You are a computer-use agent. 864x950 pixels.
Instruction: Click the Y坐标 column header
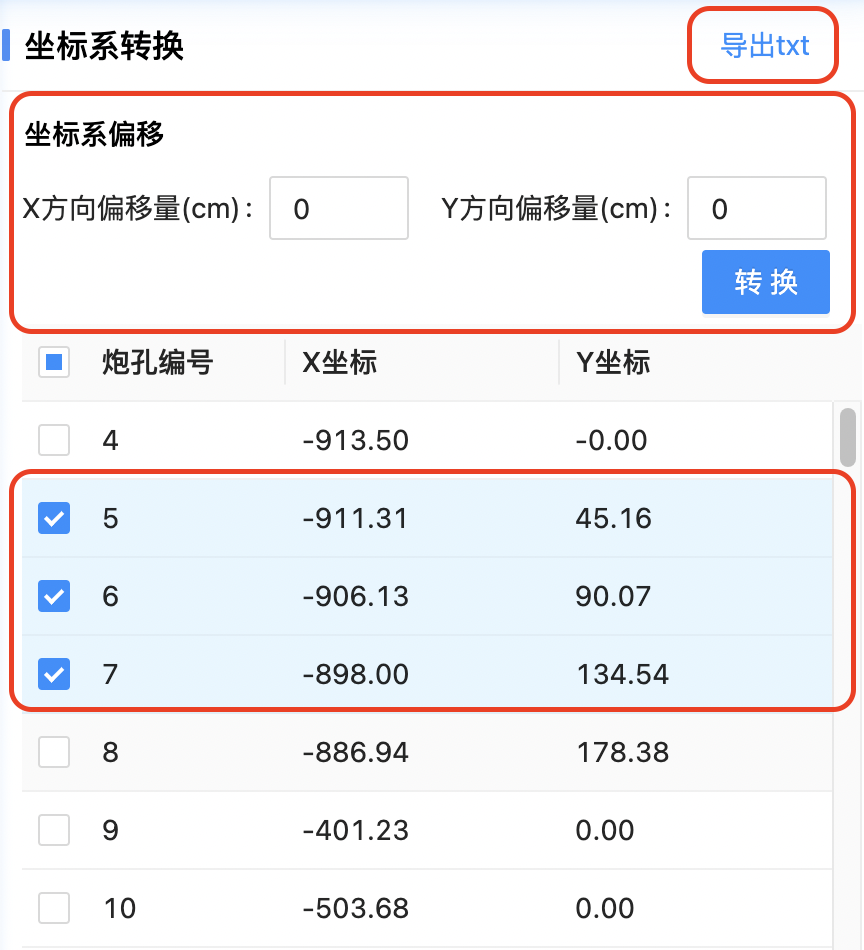coord(613,362)
